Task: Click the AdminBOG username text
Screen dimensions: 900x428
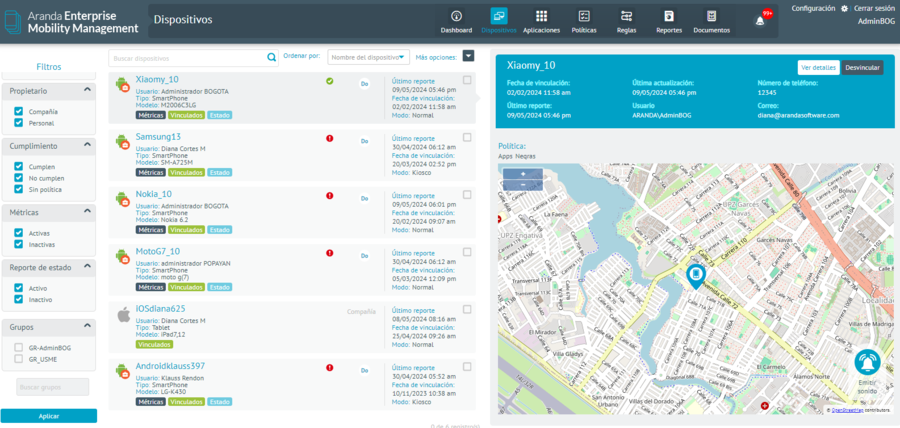Action: 876,21
